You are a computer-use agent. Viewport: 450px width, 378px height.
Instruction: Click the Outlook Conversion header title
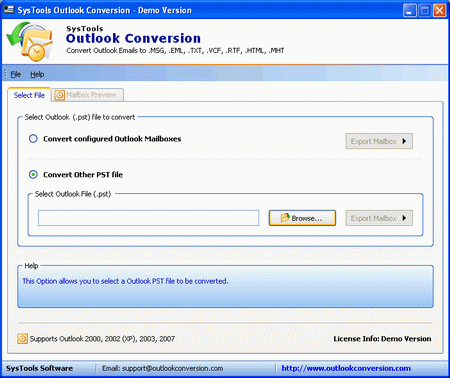(133, 38)
